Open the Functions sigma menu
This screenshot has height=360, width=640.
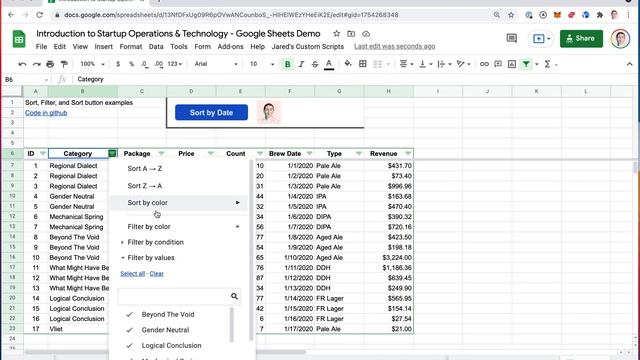(x=547, y=64)
